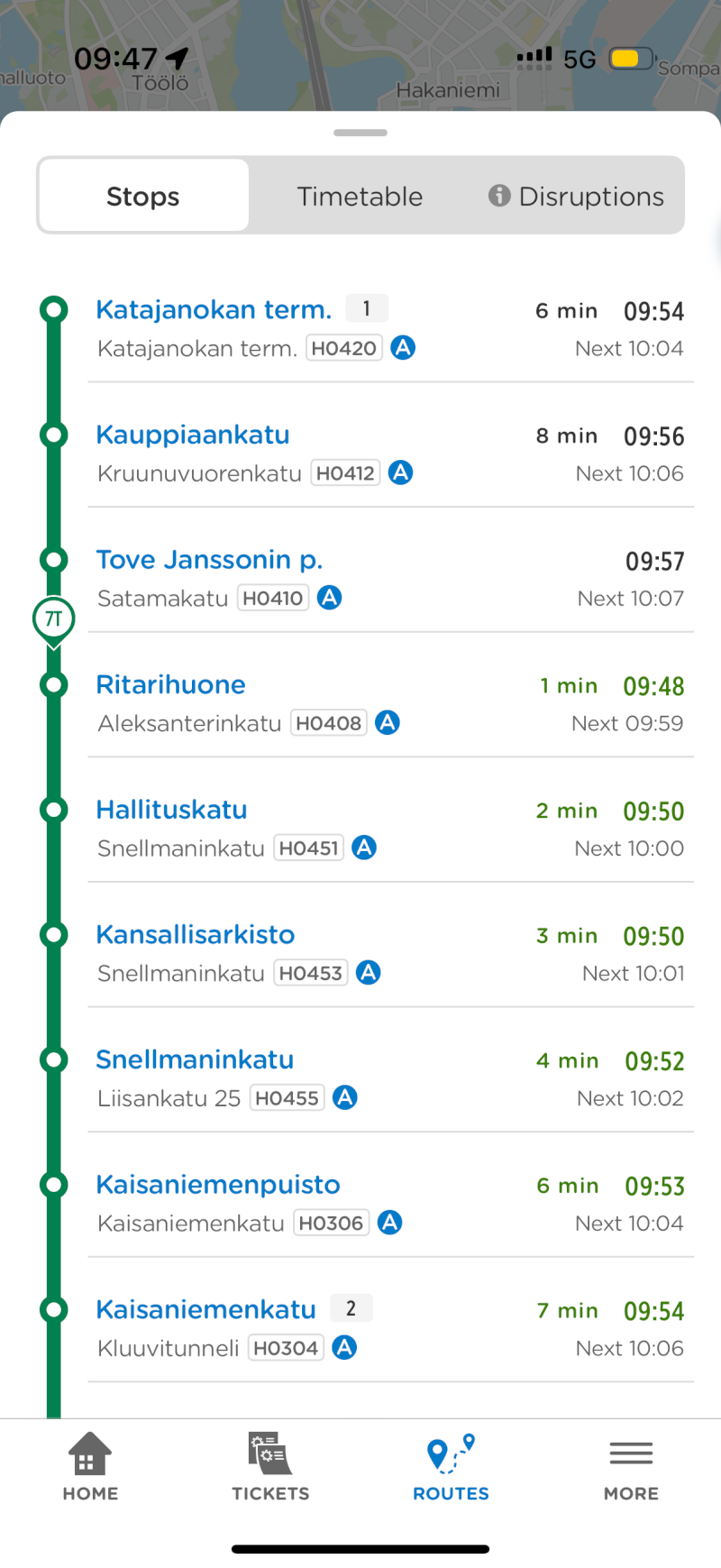Select the Stops tab

point(143,197)
